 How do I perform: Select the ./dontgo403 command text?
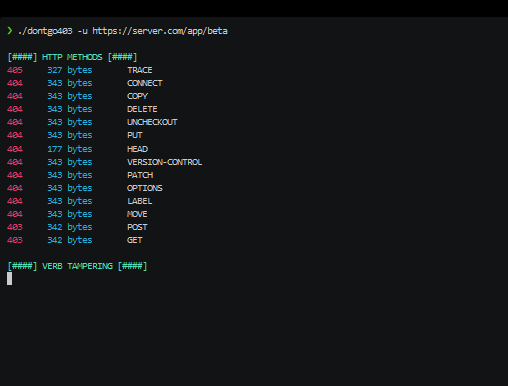tap(45, 31)
